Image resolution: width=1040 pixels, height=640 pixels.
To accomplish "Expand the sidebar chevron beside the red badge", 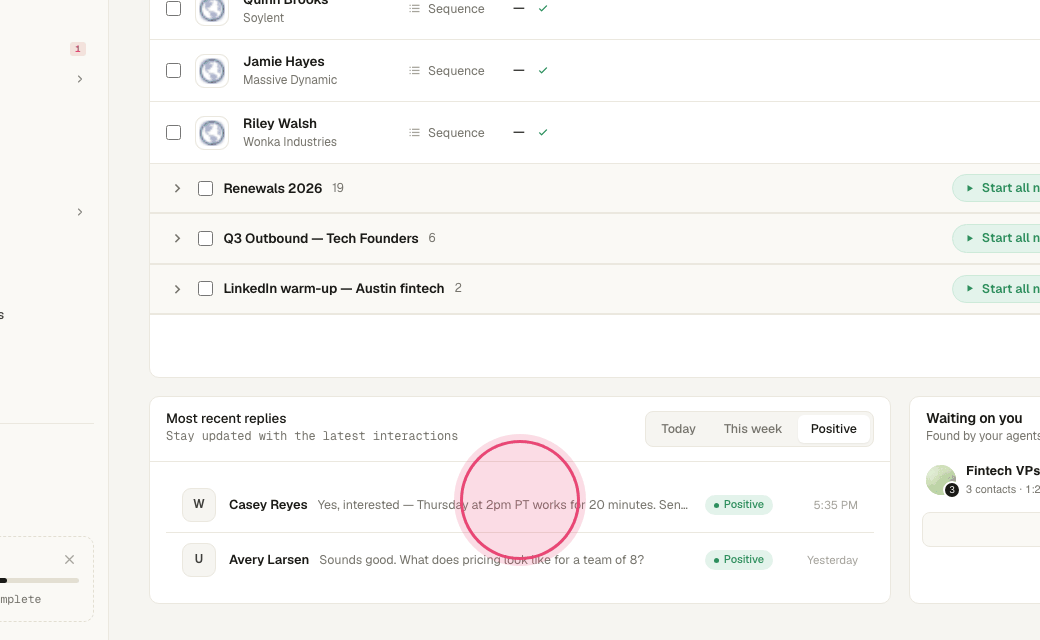I will pyautogui.click(x=80, y=79).
